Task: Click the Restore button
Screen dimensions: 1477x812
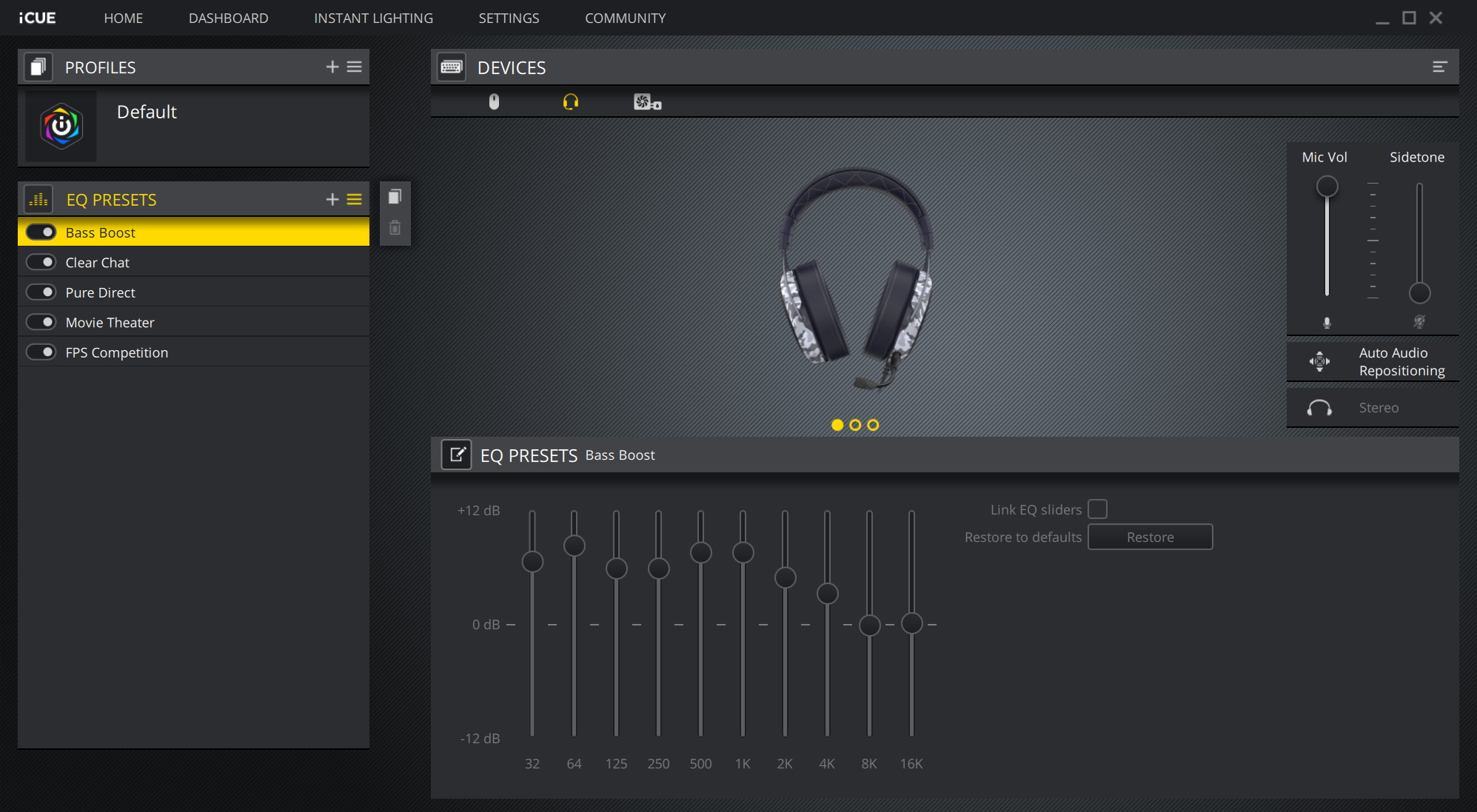Action: point(1150,537)
